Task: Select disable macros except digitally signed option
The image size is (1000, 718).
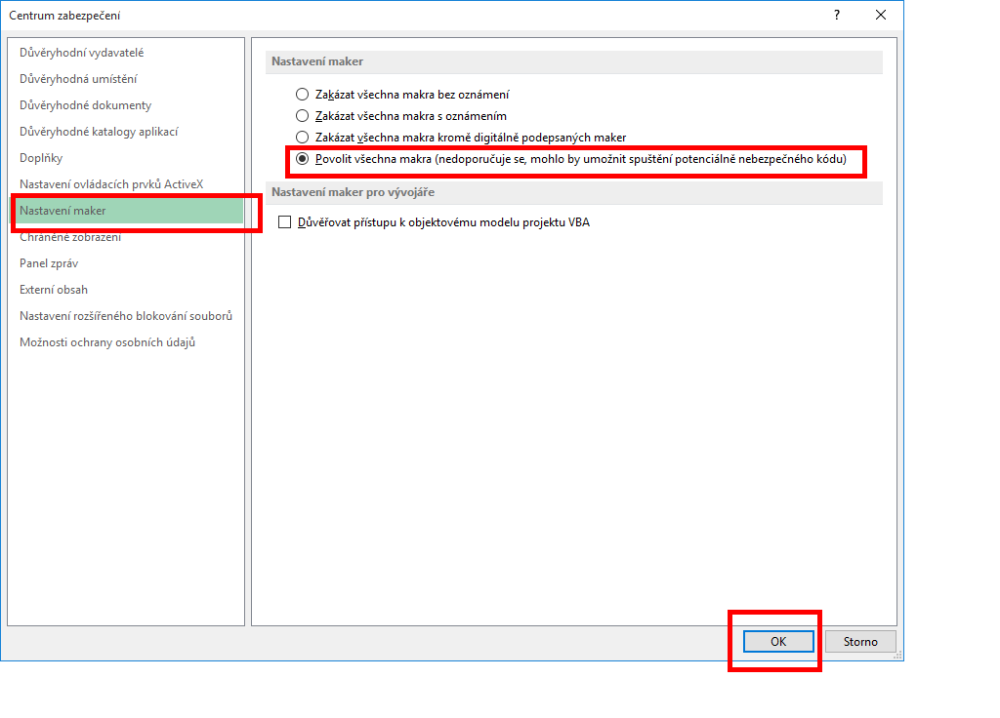Action: 302,137
